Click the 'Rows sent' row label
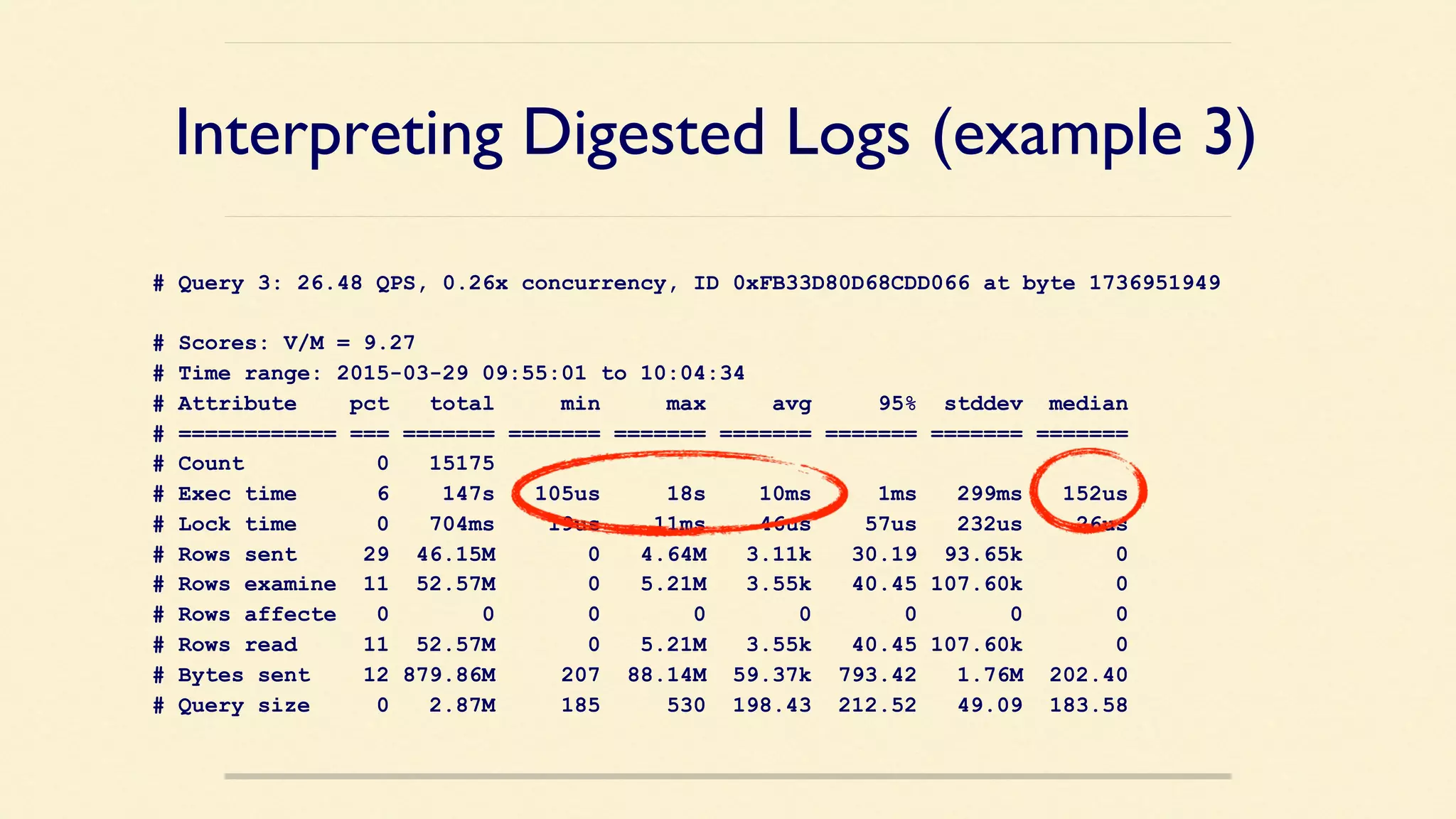 click(x=237, y=555)
